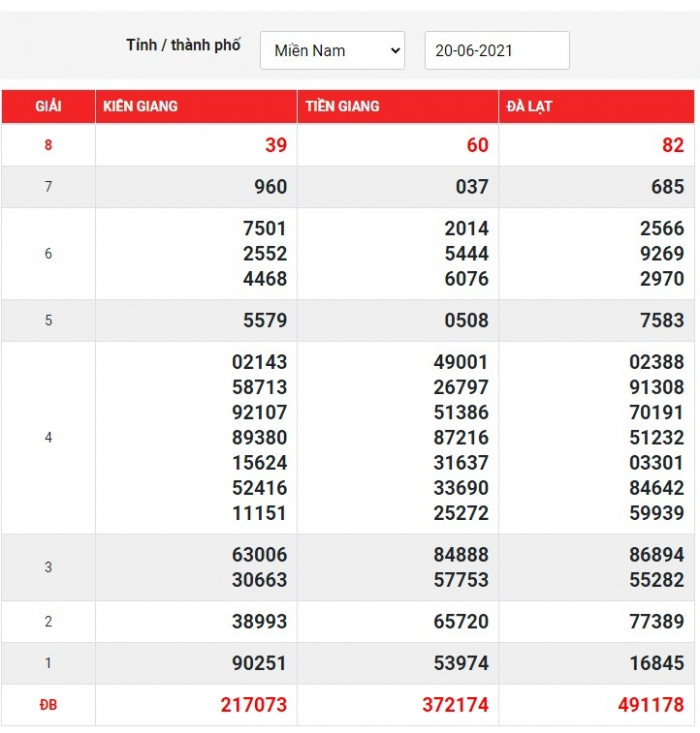The width and height of the screenshot is (700, 733).
Task: Click Kiên Giang first prize number 90251
Action: [x=259, y=663]
